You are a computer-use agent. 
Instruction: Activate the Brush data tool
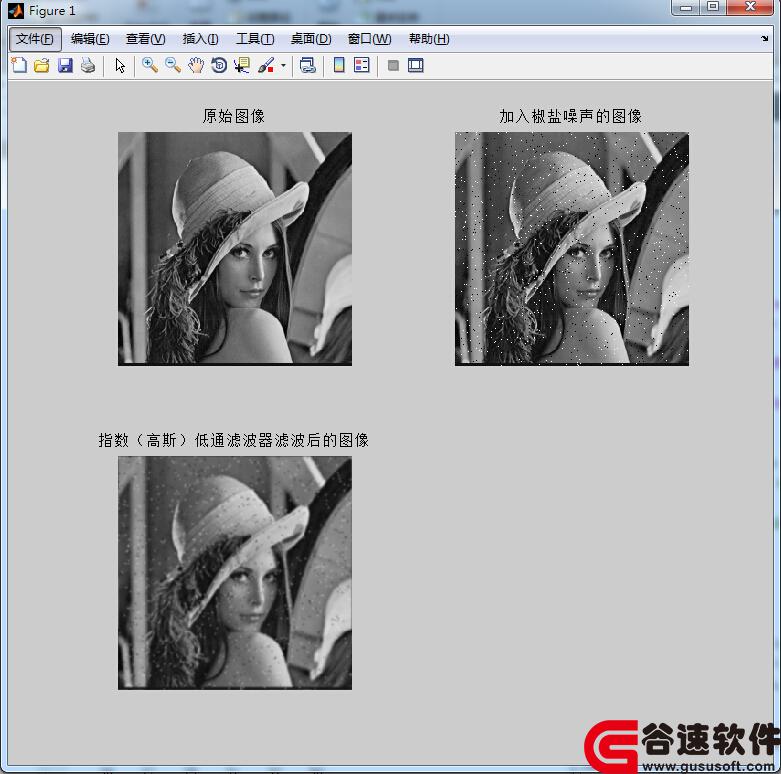click(x=266, y=65)
